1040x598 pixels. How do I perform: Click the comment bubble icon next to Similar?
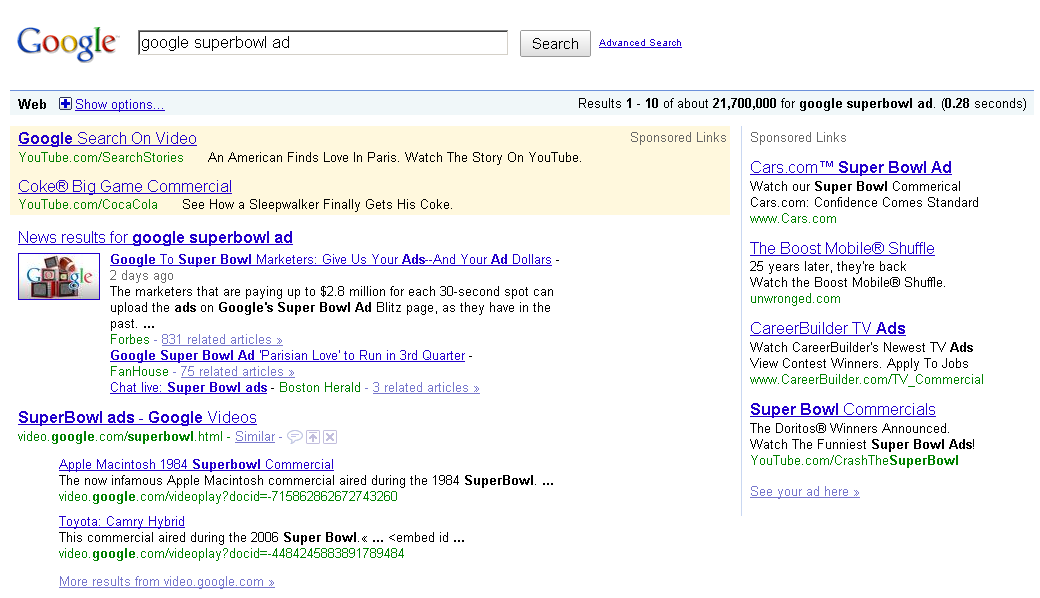295,437
